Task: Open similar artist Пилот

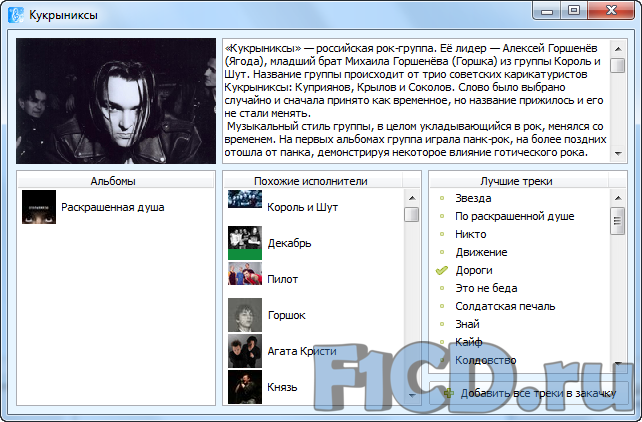Action: tap(283, 279)
